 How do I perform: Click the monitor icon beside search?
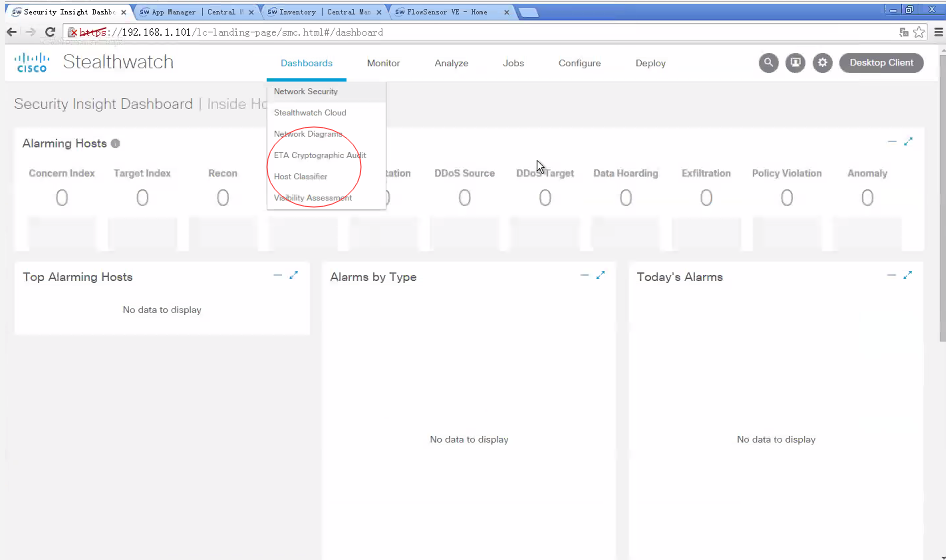pos(795,63)
